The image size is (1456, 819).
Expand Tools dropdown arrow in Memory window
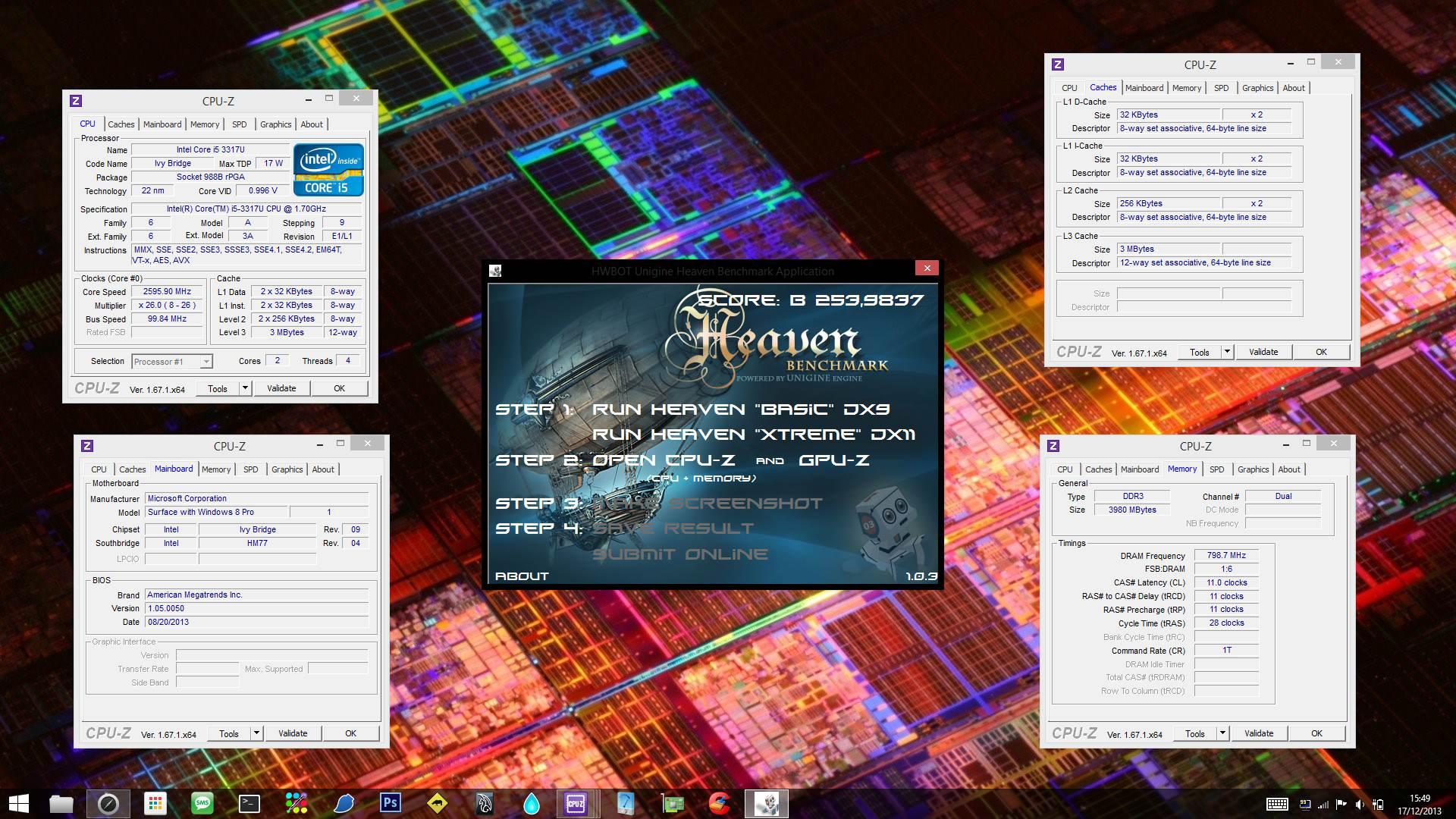[x=1222, y=733]
